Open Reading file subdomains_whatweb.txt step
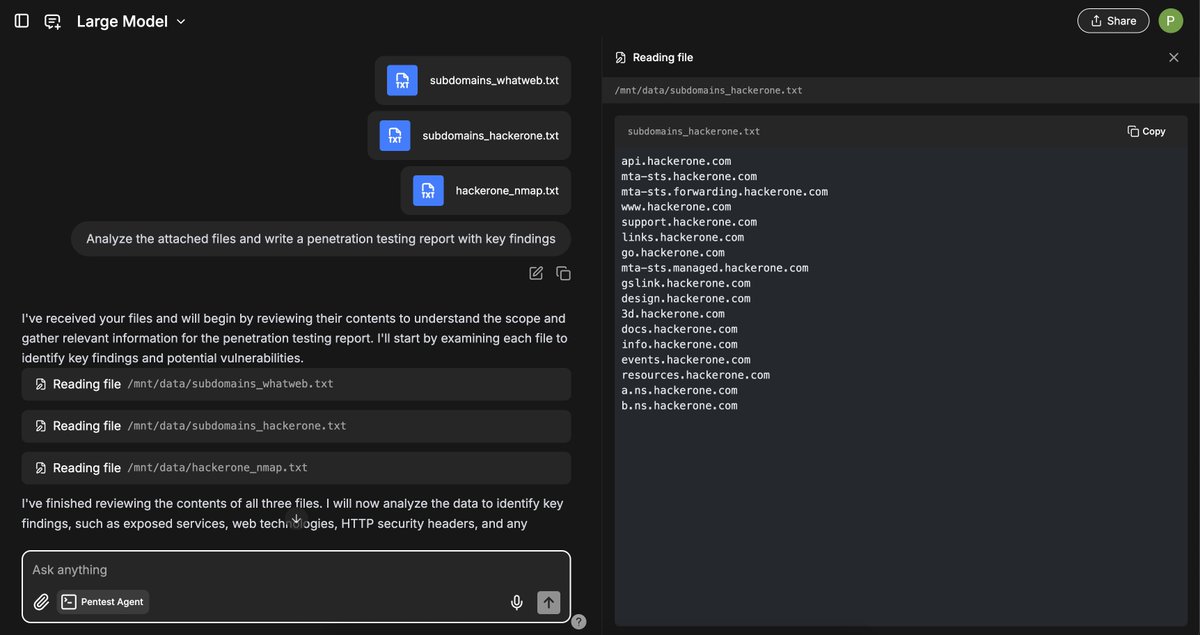This screenshot has width=1200, height=635. click(296, 384)
